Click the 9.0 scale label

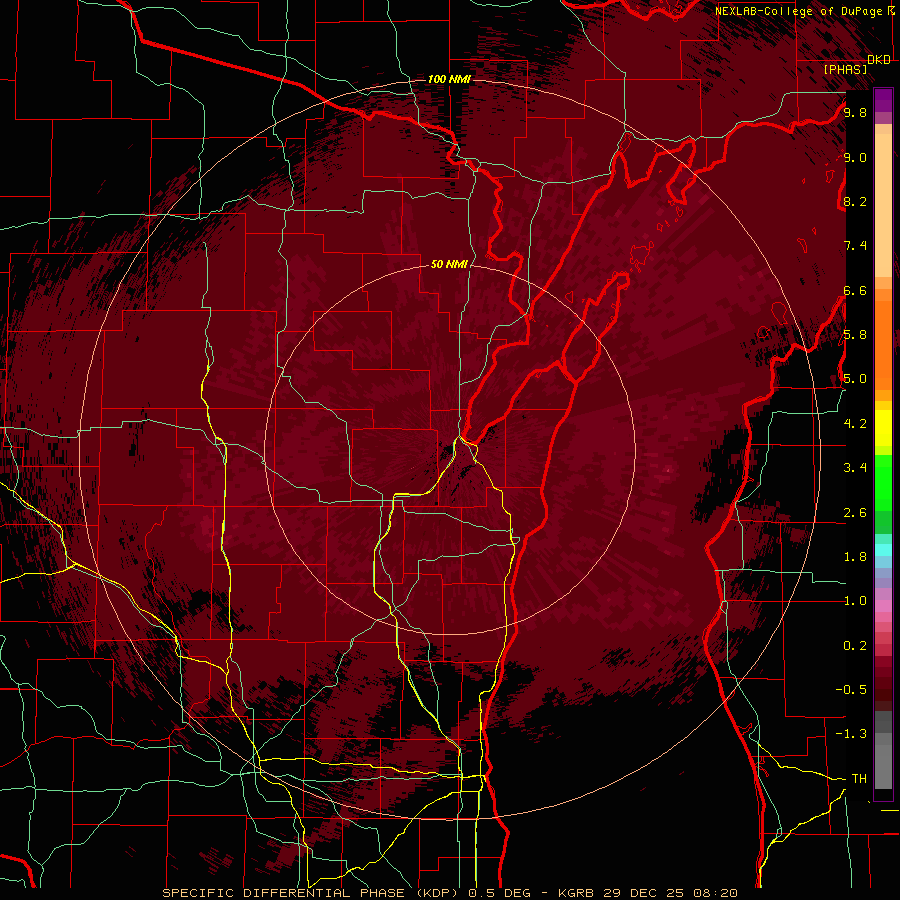pyautogui.click(x=855, y=157)
